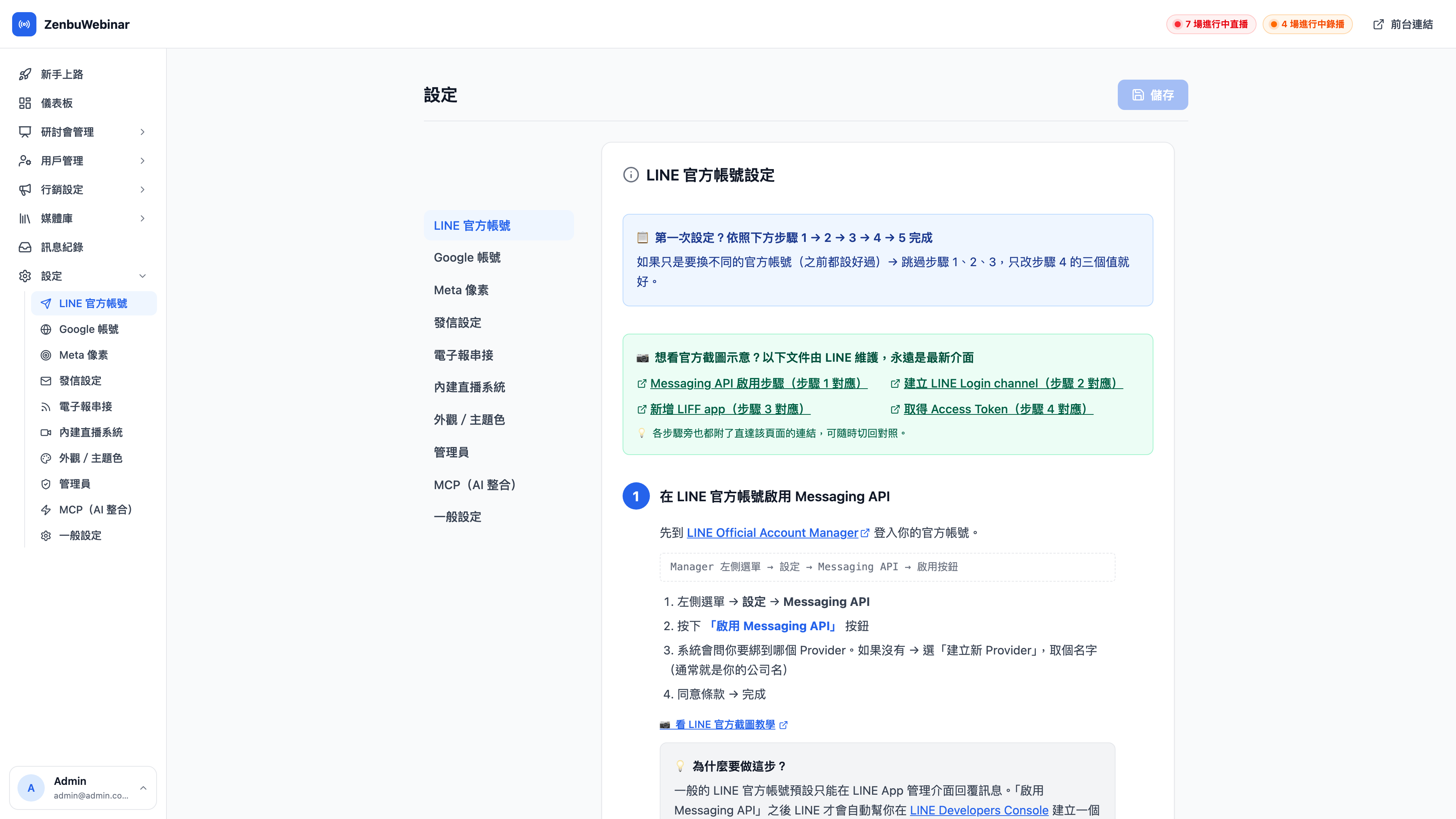
Task: Click the target icon beside Meta 像素
Action: tap(46, 355)
